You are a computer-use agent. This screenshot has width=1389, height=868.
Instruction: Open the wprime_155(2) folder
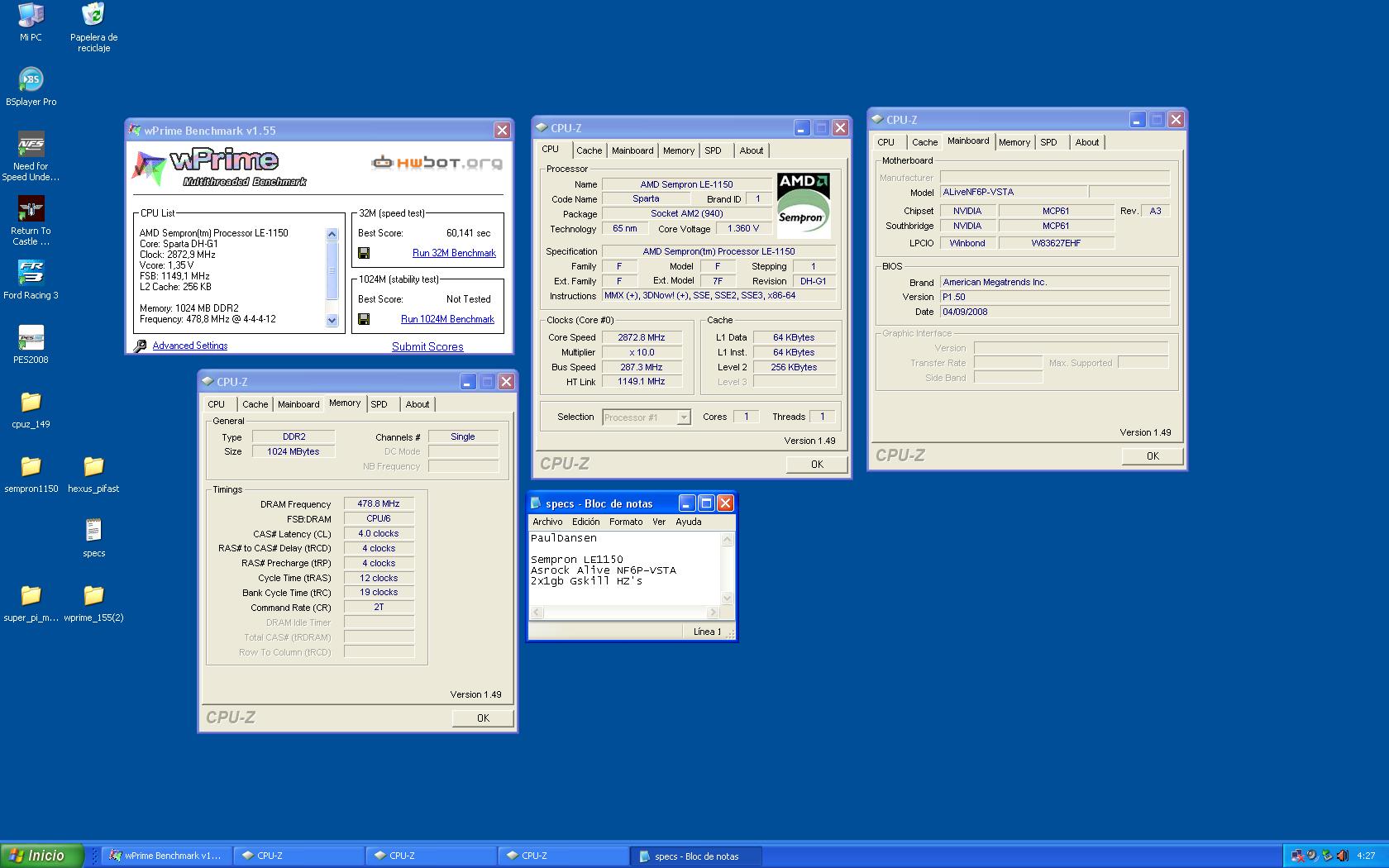click(x=93, y=602)
